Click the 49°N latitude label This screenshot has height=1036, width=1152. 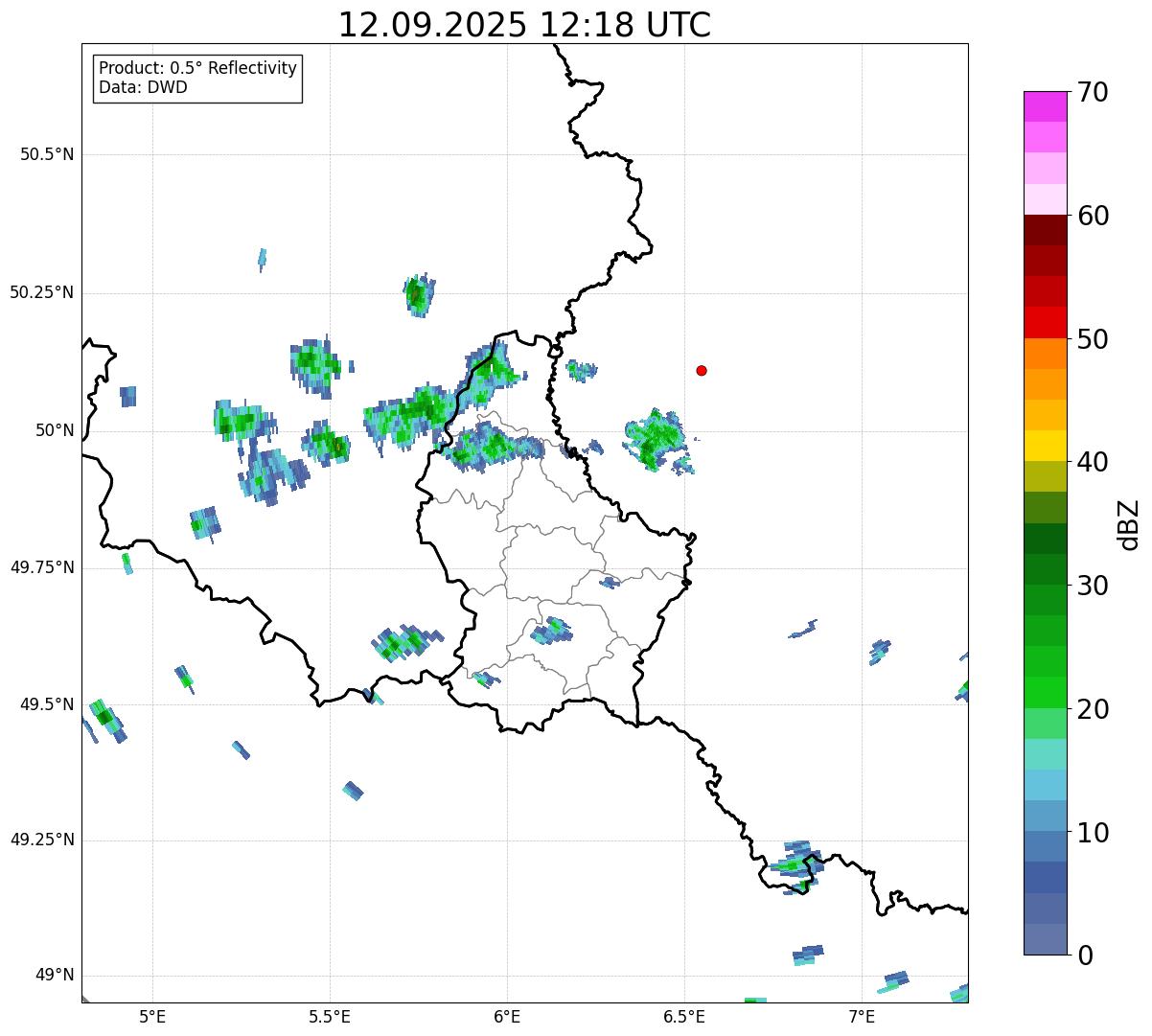point(55,976)
